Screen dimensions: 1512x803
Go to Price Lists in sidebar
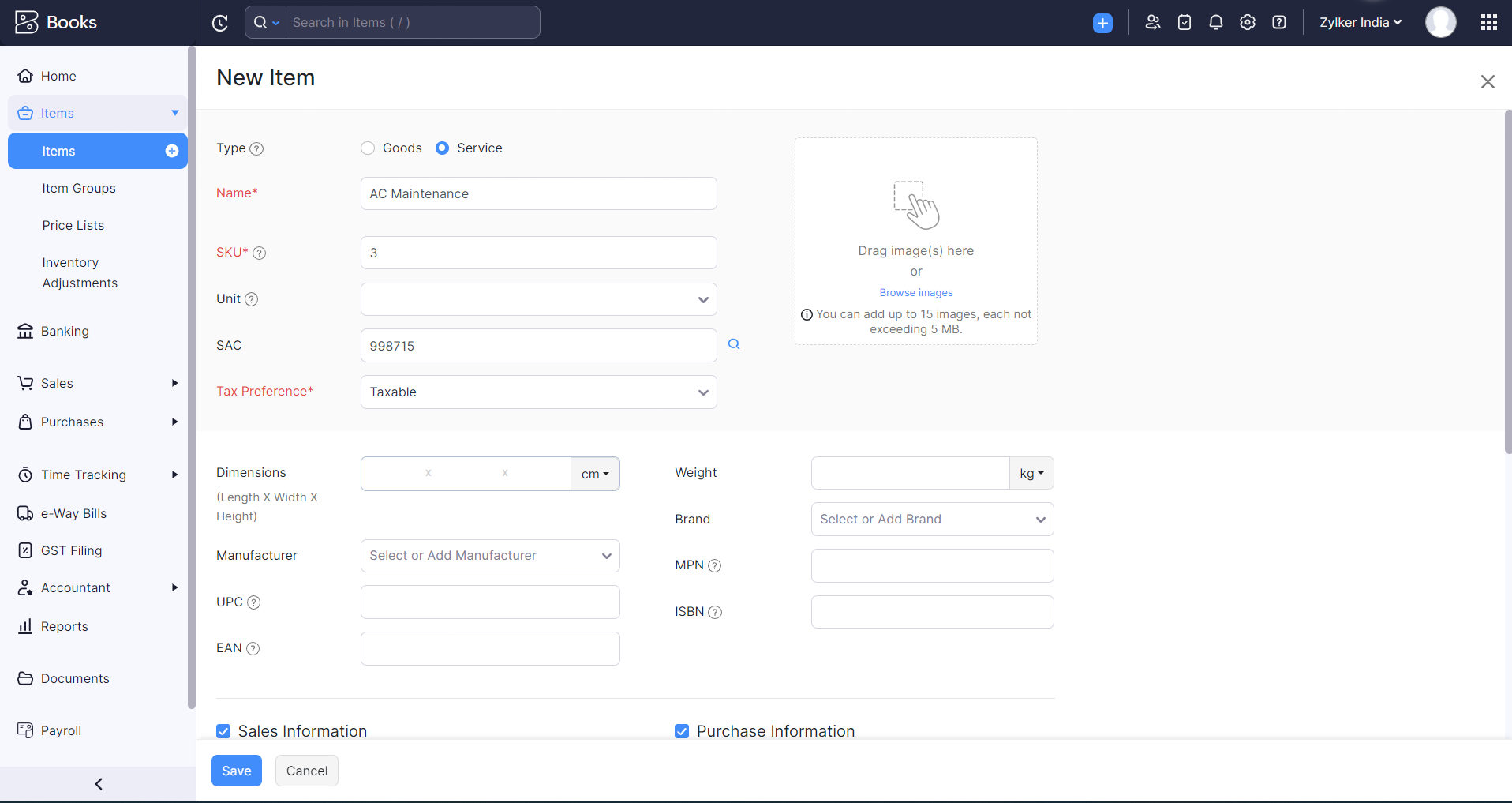(x=73, y=225)
